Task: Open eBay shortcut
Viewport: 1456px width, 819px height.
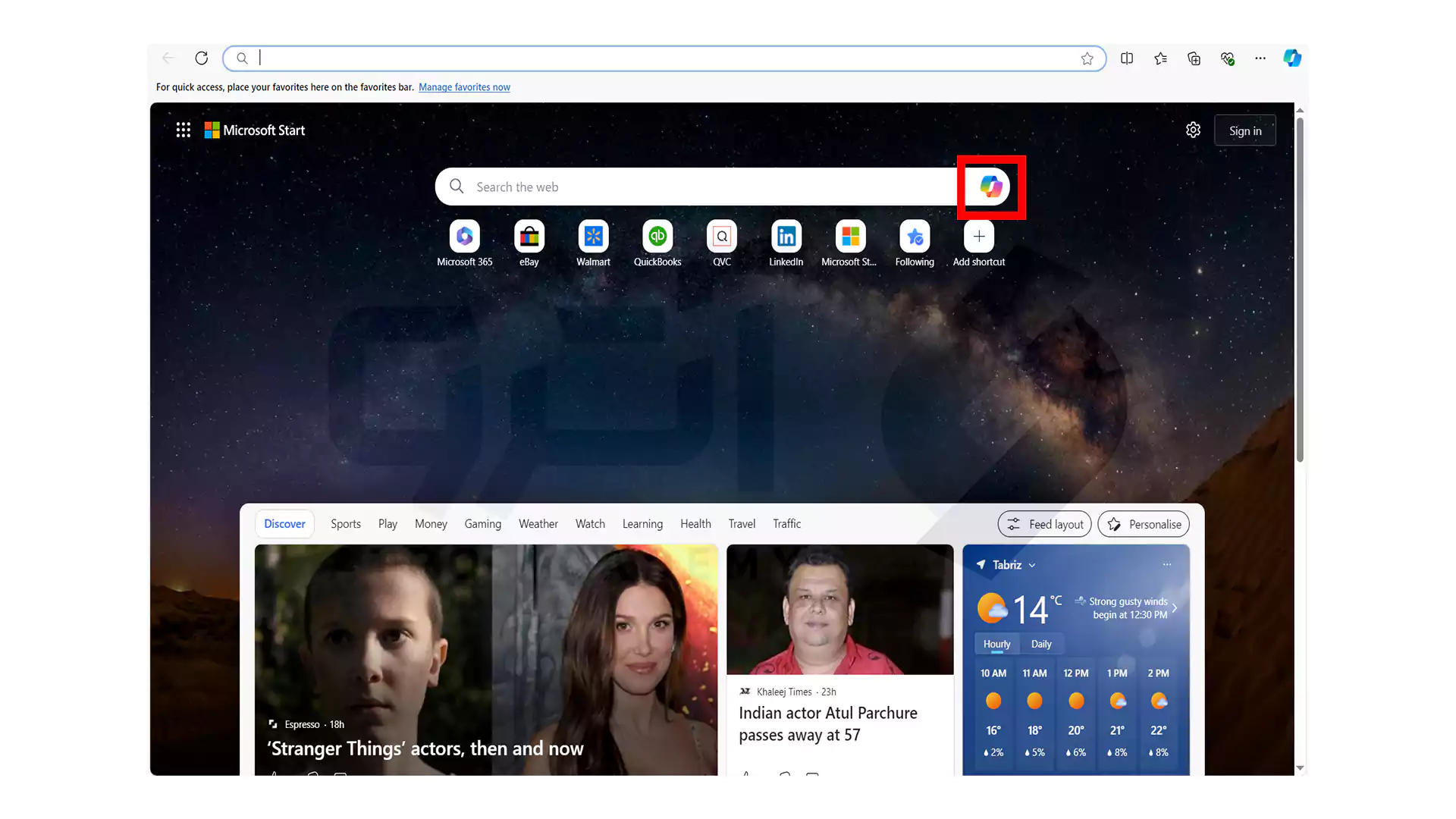Action: click(x=529, y=244)
